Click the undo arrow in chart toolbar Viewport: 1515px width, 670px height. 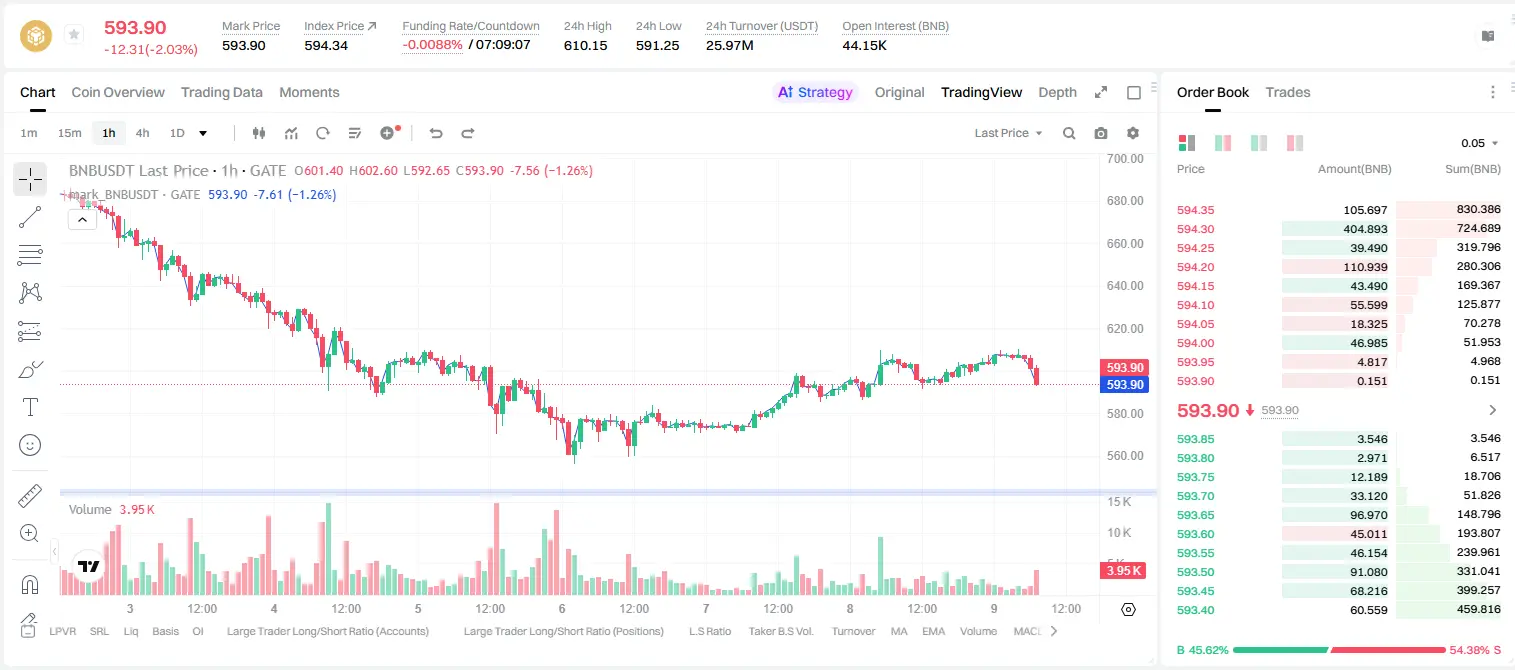coord(436,133)
